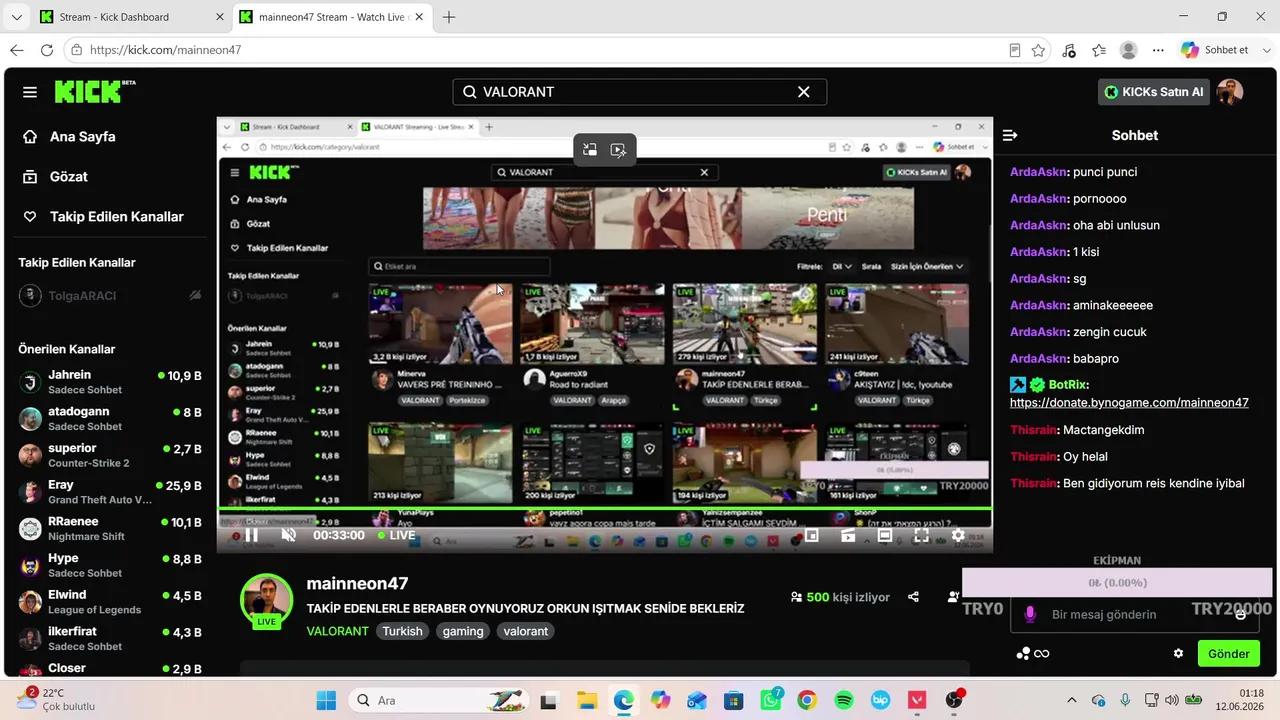This screenshot has height=720, width=1280.
Task: Open superior Counter-Strike 2 channel
Action: coord(110,455)
